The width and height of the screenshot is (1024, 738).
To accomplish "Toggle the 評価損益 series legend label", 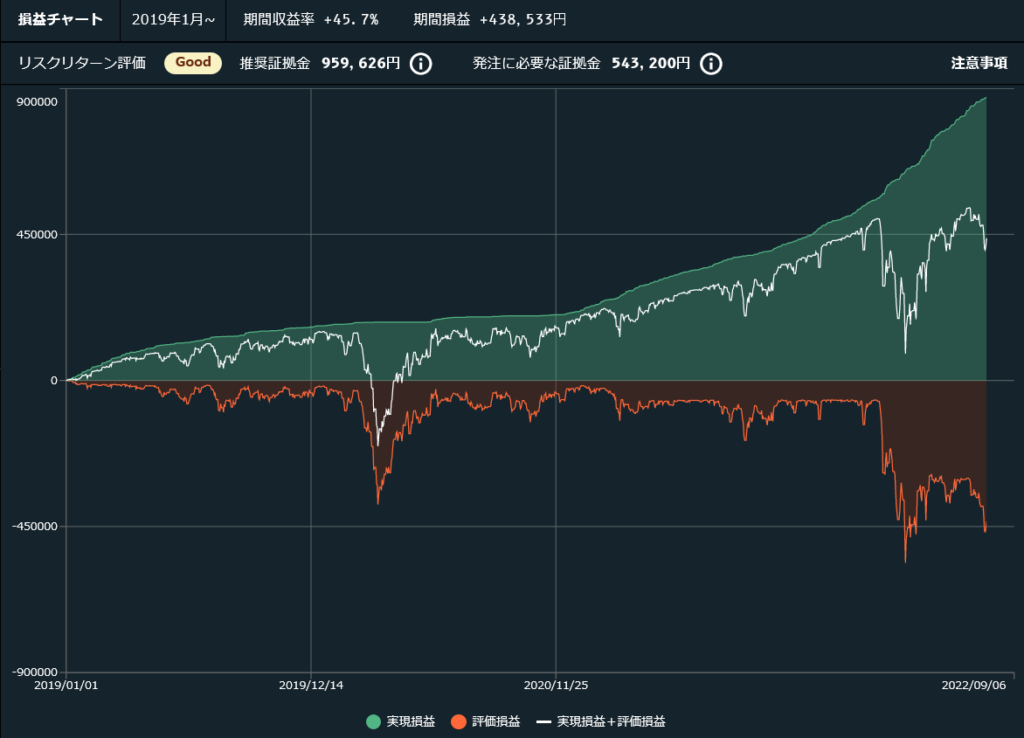I will 495,721.
